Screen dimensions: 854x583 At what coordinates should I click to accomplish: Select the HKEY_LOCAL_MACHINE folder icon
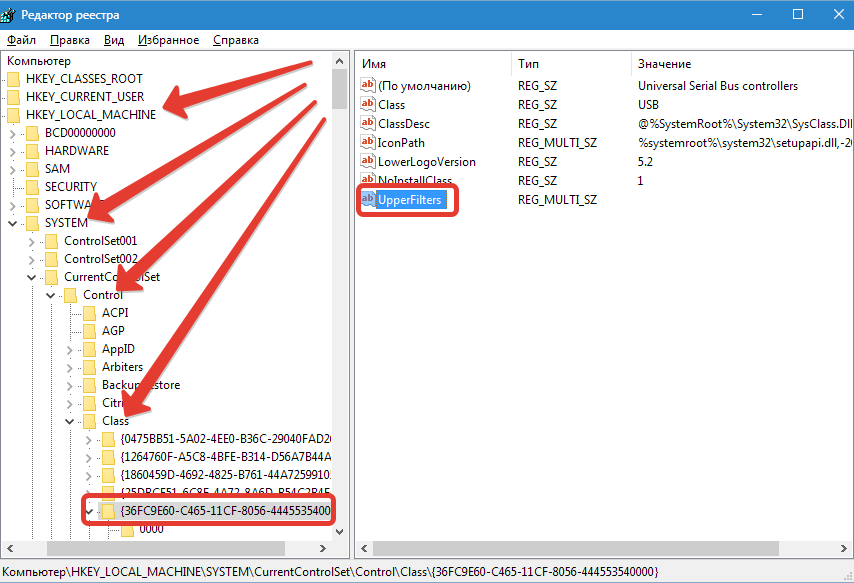point(14,115)
